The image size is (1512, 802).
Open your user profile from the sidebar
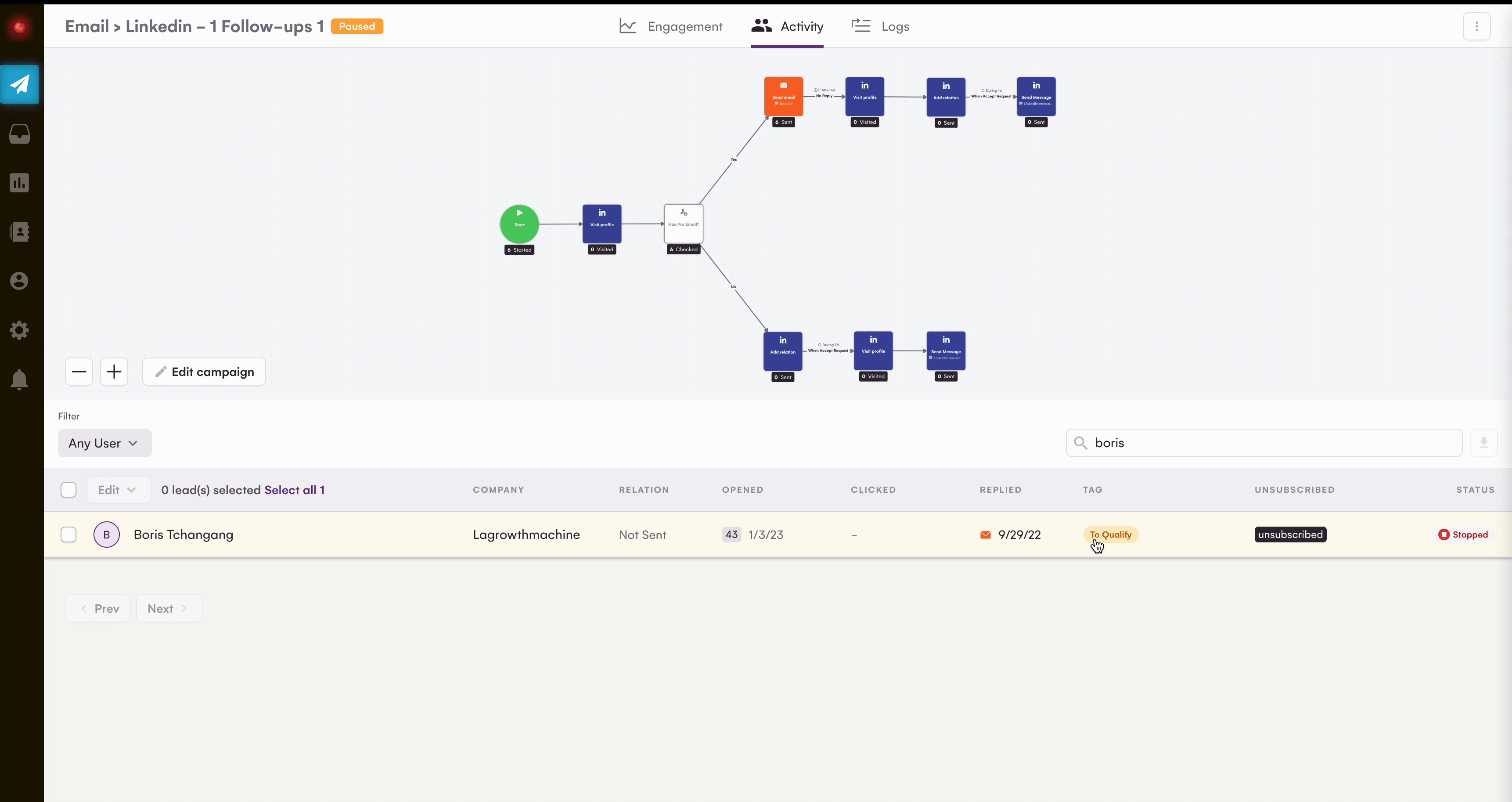click(20, 281)
